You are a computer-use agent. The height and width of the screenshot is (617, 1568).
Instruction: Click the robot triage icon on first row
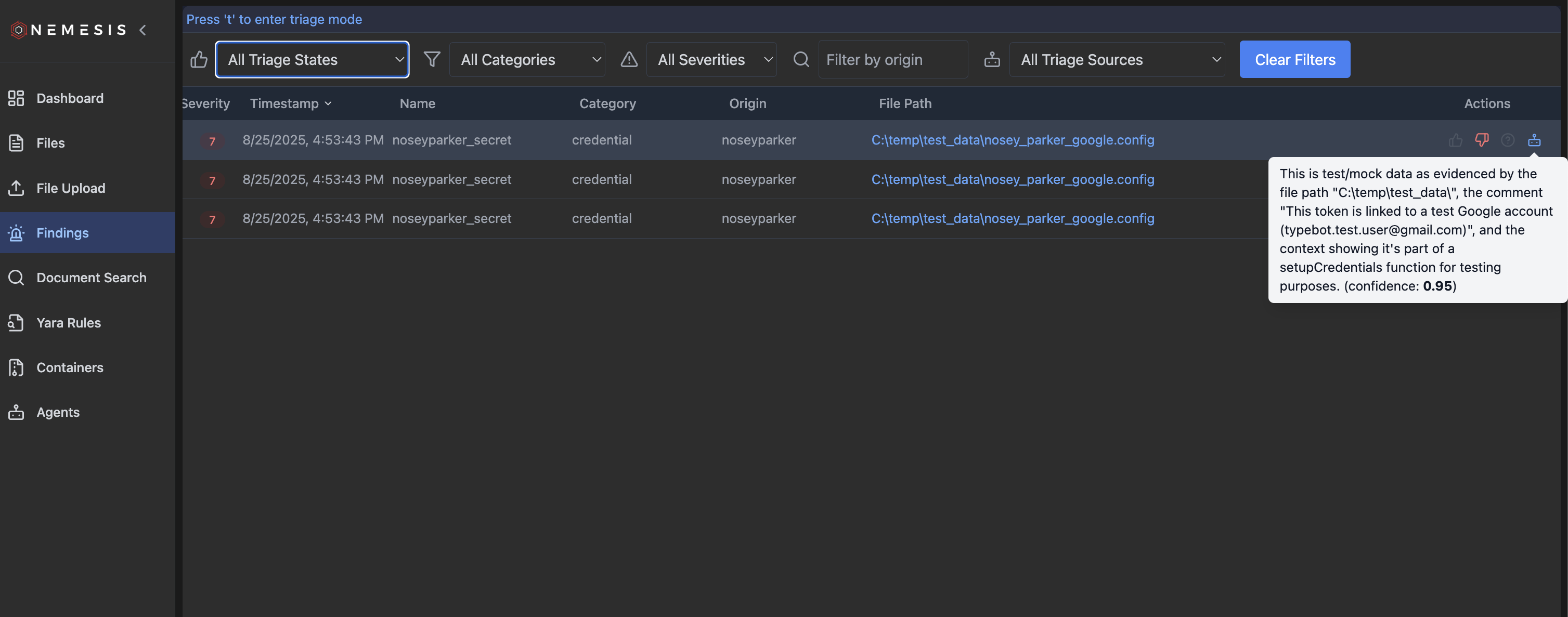click(1534, 140)
